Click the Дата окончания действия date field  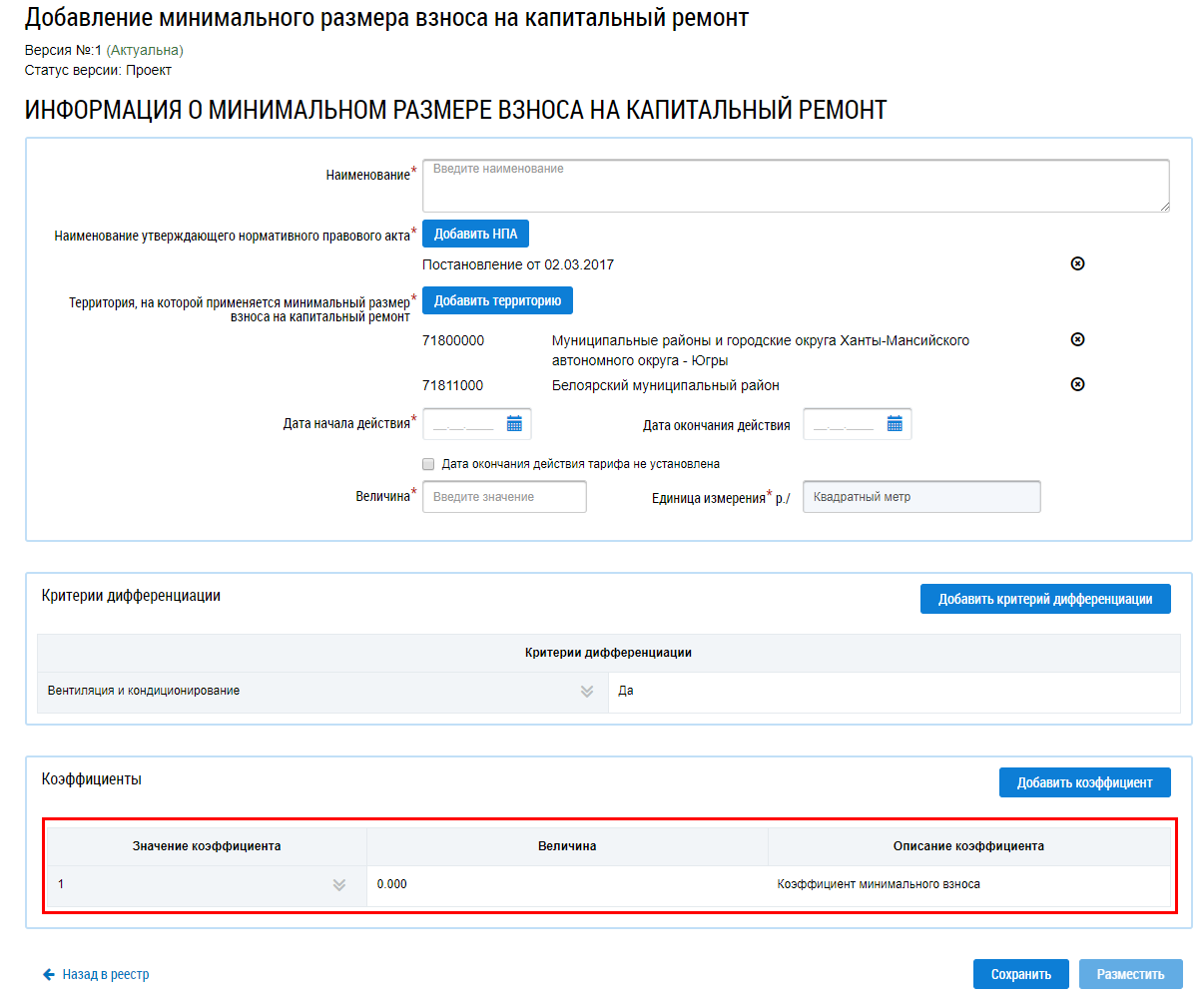click(x=857, y=424)
